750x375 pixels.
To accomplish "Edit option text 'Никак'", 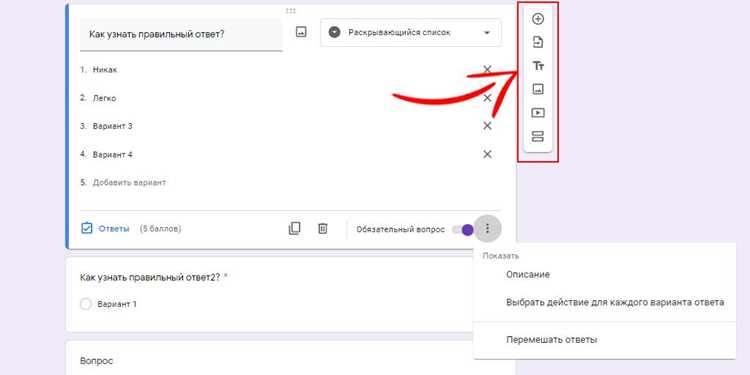I will pos(105,70).
